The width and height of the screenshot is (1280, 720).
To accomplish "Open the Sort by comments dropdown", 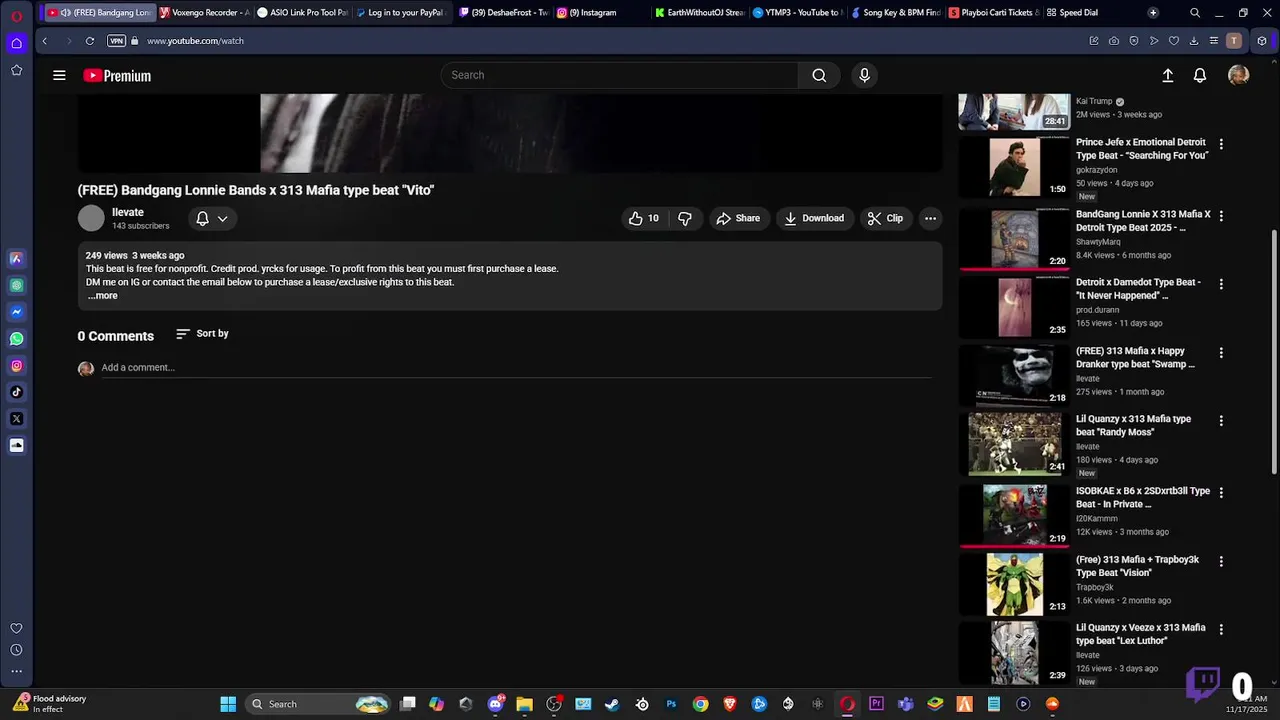I will pos(202,334).
